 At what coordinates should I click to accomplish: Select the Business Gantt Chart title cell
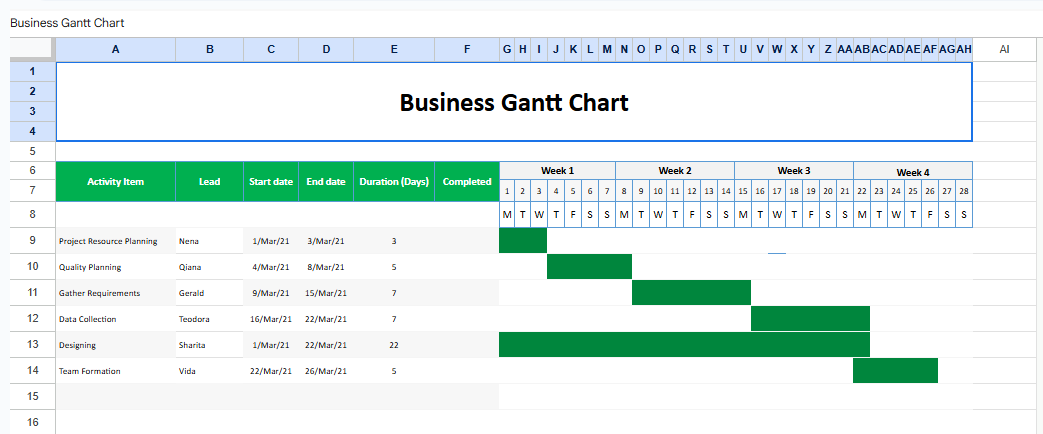[x=514, y=102]
